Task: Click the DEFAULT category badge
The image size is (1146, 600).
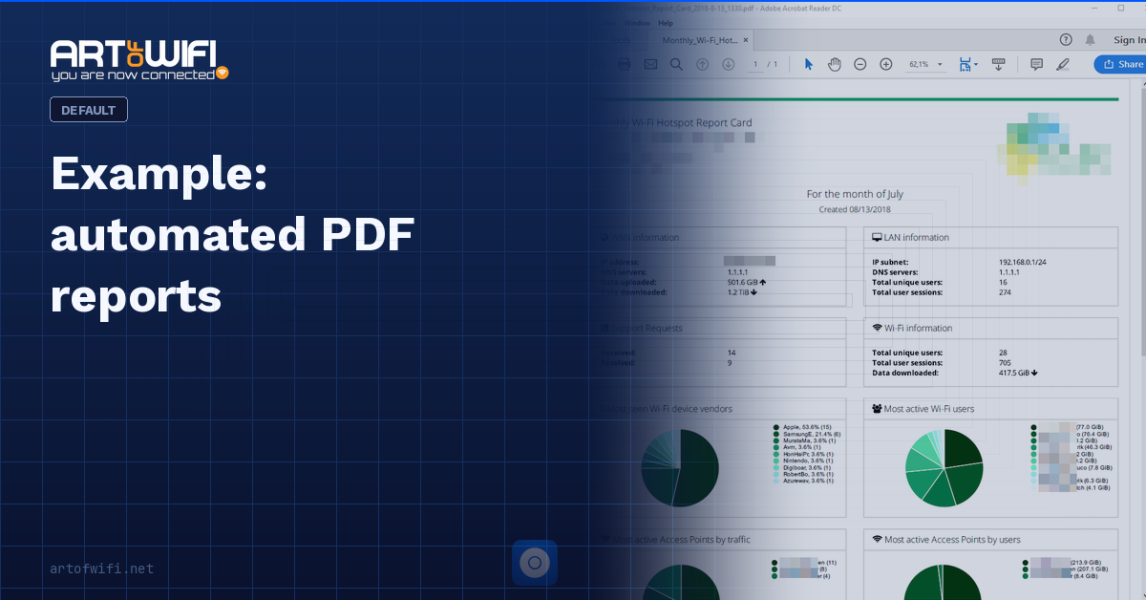Action: (88, 110)
